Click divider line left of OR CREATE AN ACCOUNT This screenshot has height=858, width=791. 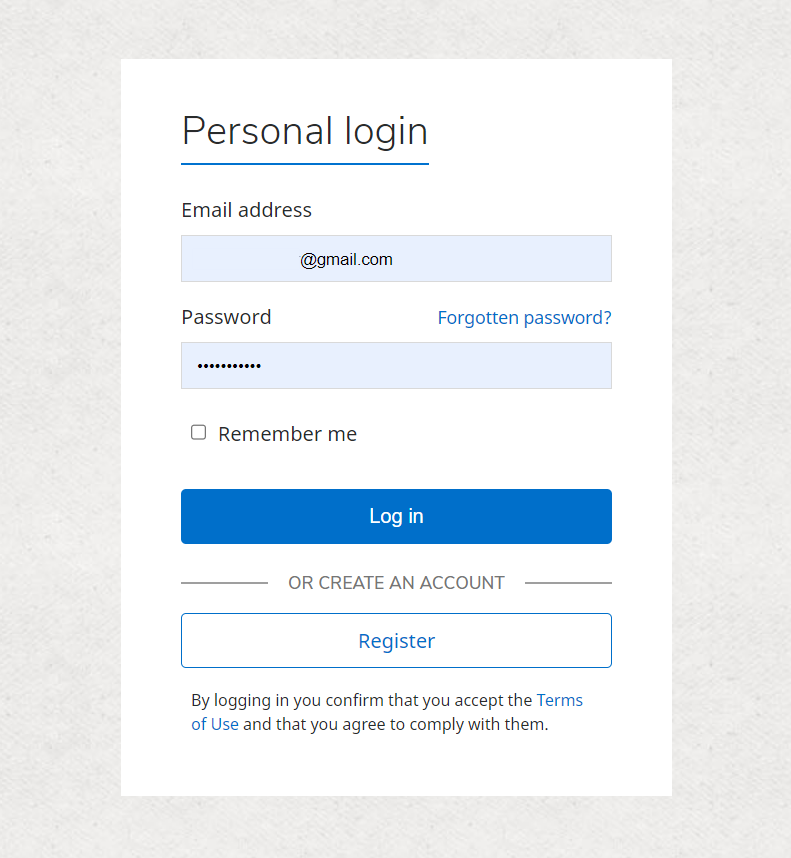(x=225, y=583)
